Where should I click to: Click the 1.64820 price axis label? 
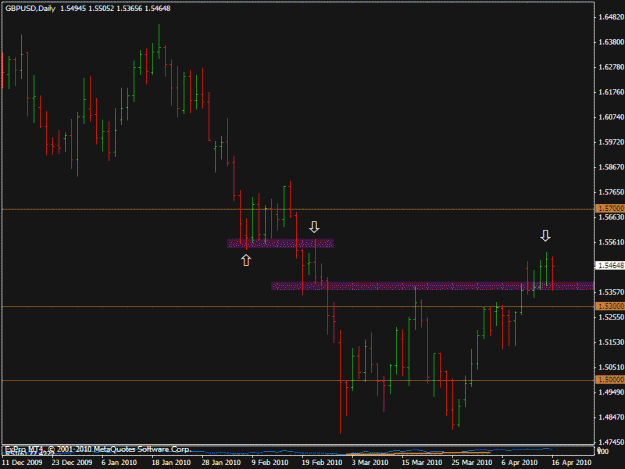click(611, 17)
